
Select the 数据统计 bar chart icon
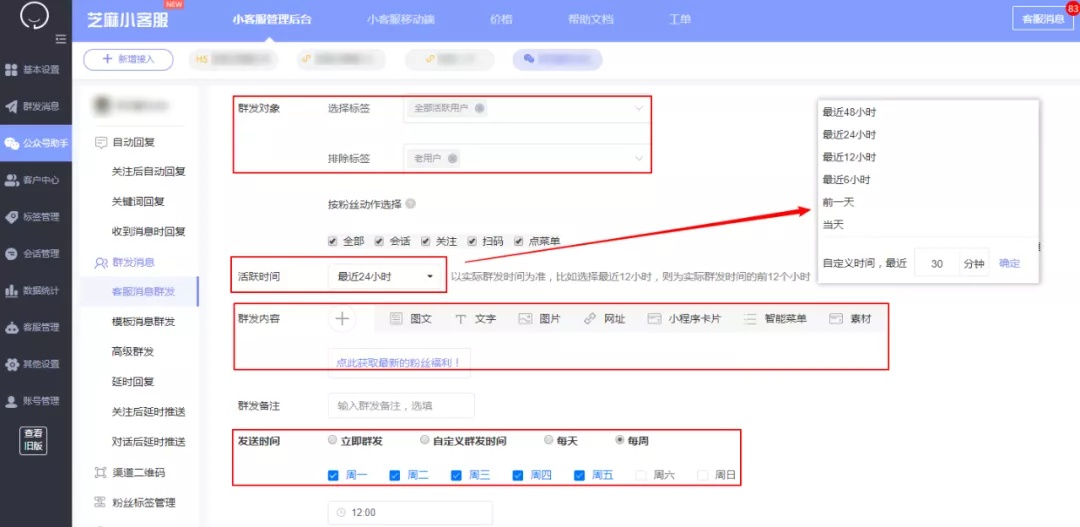tap(11, 291)
